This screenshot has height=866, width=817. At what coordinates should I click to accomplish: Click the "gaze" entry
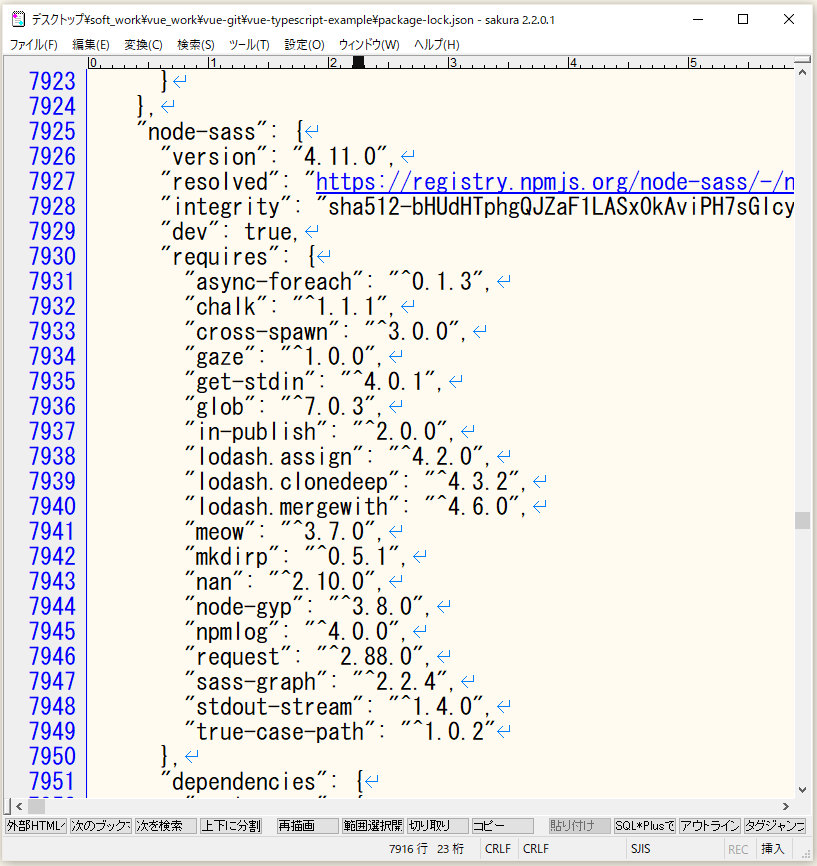pos(283,357)
